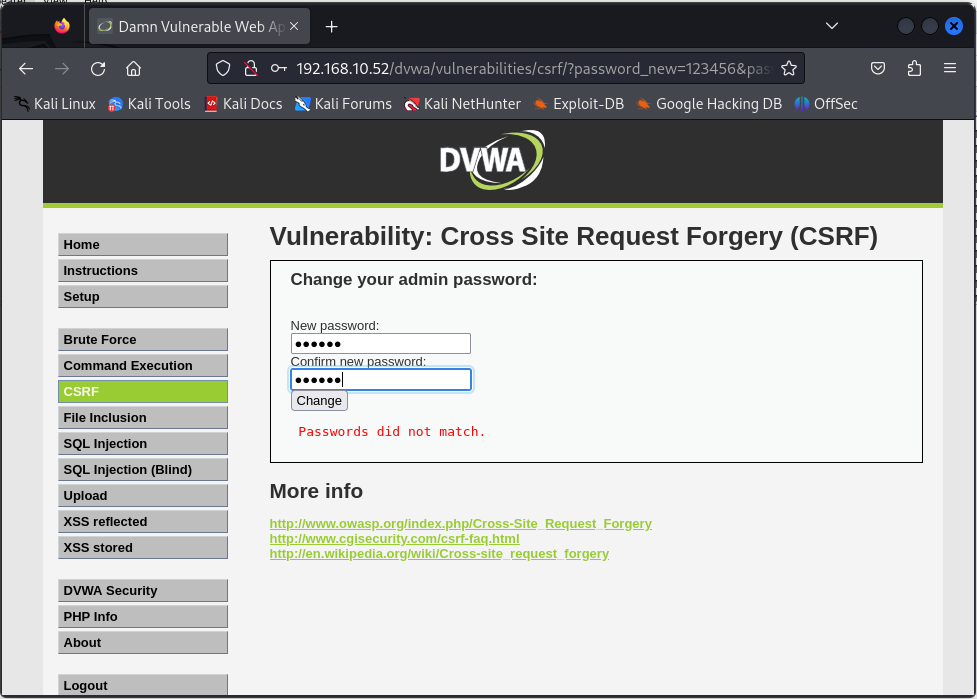The image size is (977, 699).
Task: Click the 'Passwords did not match.' message
Action: click(391, 432)
